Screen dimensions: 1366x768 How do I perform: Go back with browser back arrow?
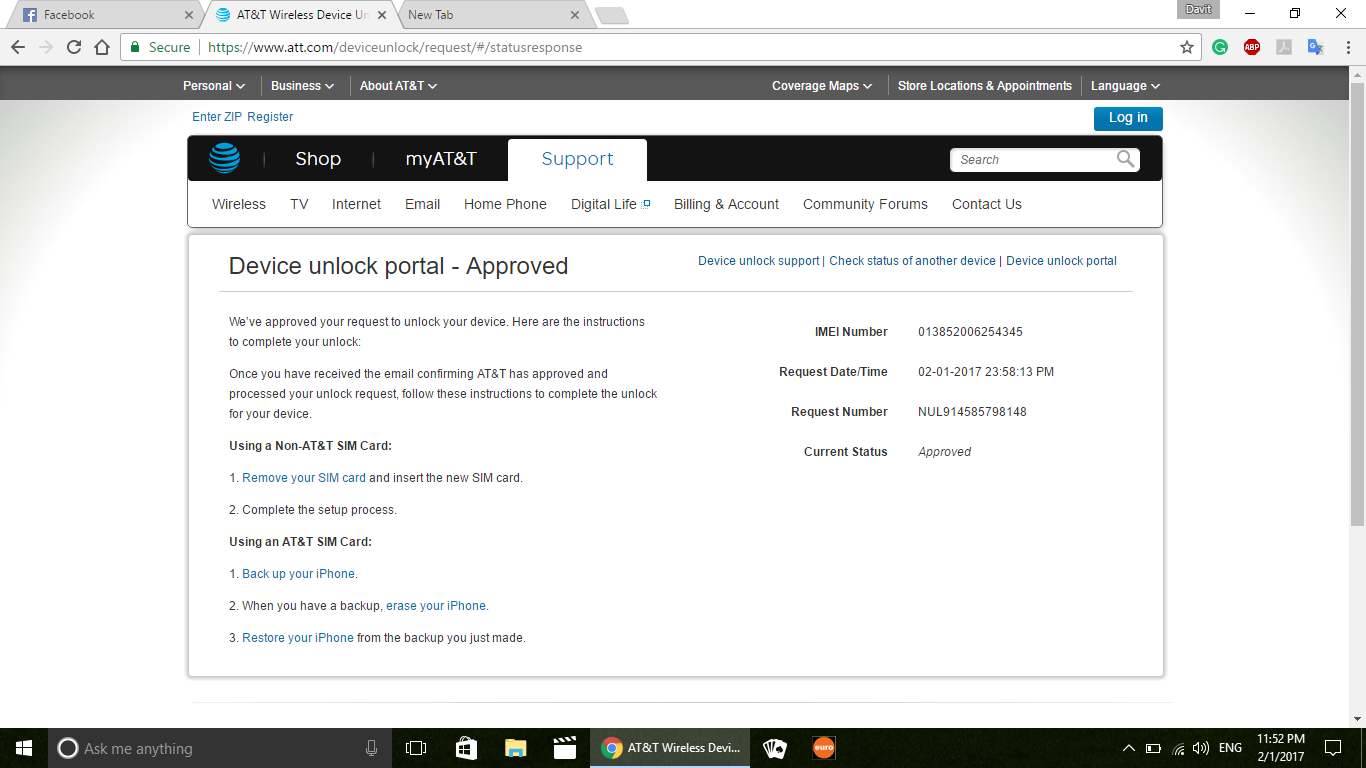[18, 47]
